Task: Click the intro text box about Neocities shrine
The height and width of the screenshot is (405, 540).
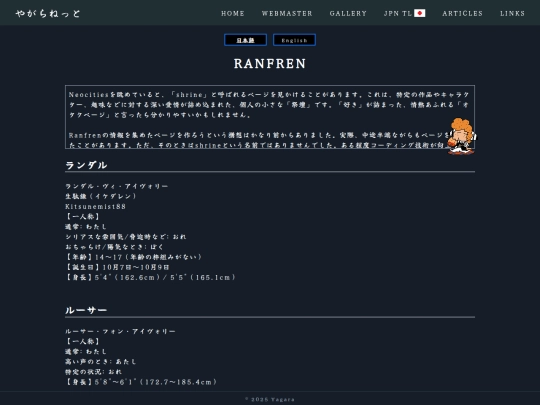Action: [270, 117]
